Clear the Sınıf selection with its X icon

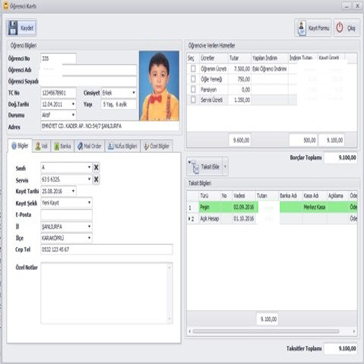[x=96, y=168]
